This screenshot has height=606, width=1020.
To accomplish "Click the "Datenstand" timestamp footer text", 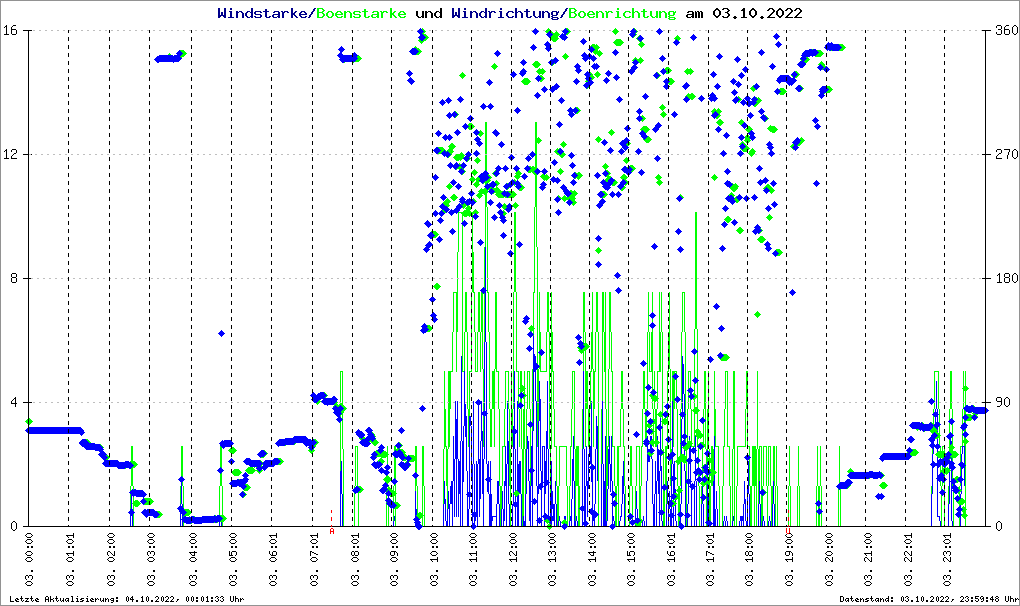I will 926,598.
